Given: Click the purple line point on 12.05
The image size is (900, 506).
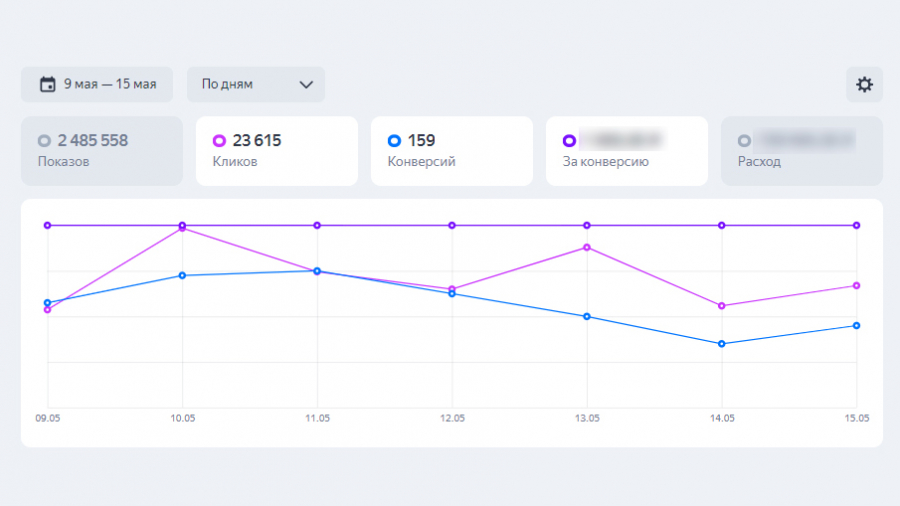Looking at the screenshot, I should coord(452,225).
